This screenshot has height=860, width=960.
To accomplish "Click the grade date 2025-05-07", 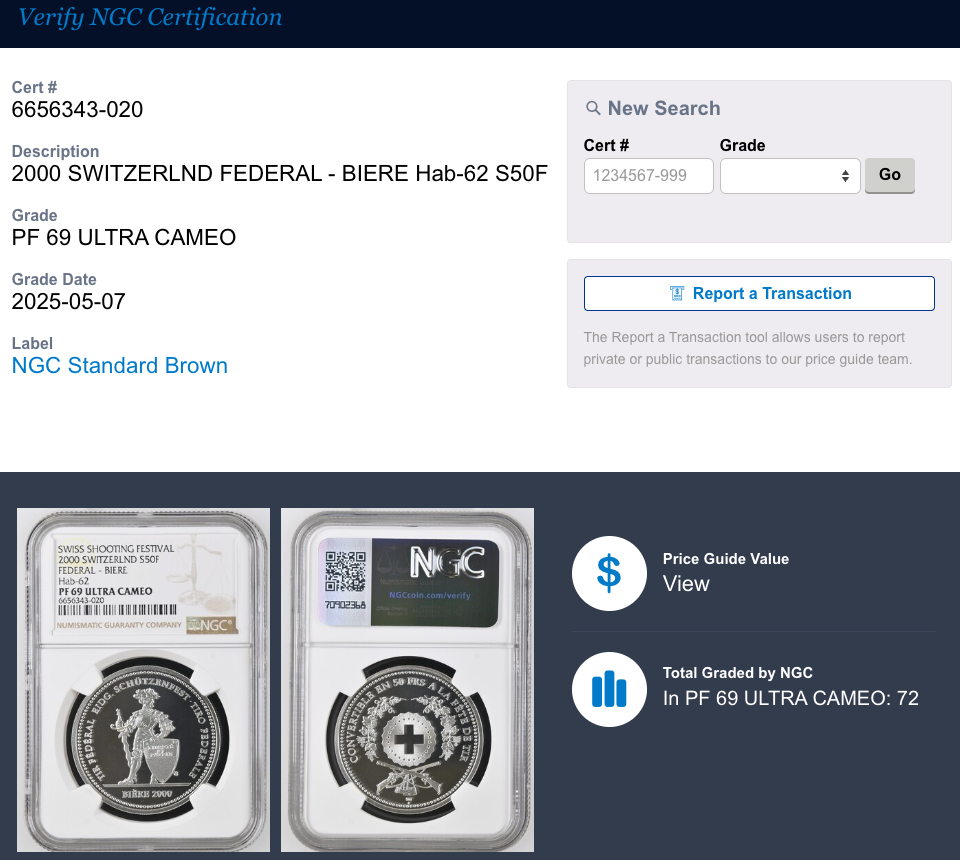I will 69,302.
